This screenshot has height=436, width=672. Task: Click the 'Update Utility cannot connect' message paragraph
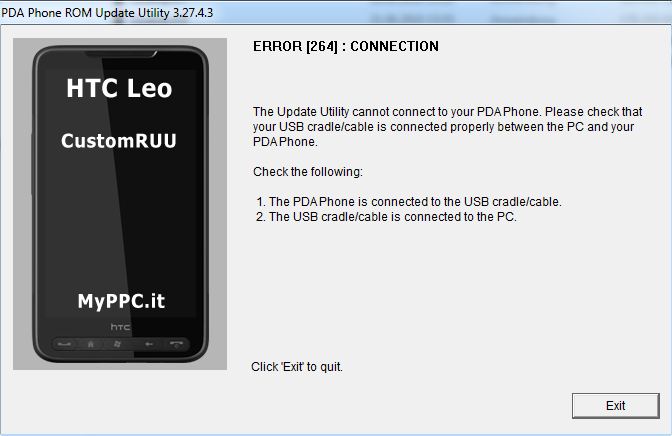(x=447, y=127)
